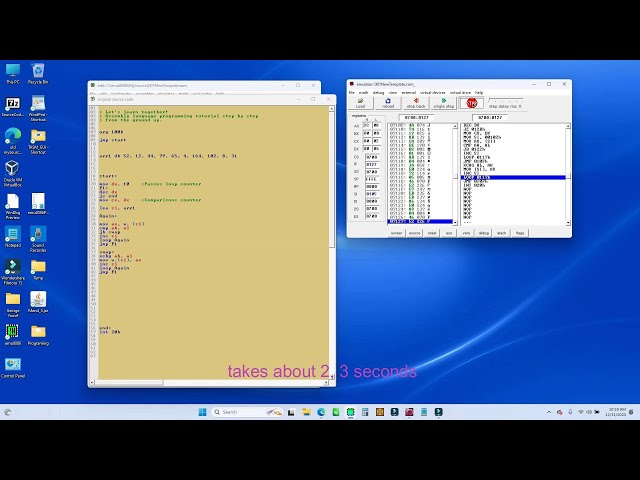The width and height of the screenshot is (640, 480).
Task: Click the source window vertical scroll up arrow
Action: [x=332, y=109]
